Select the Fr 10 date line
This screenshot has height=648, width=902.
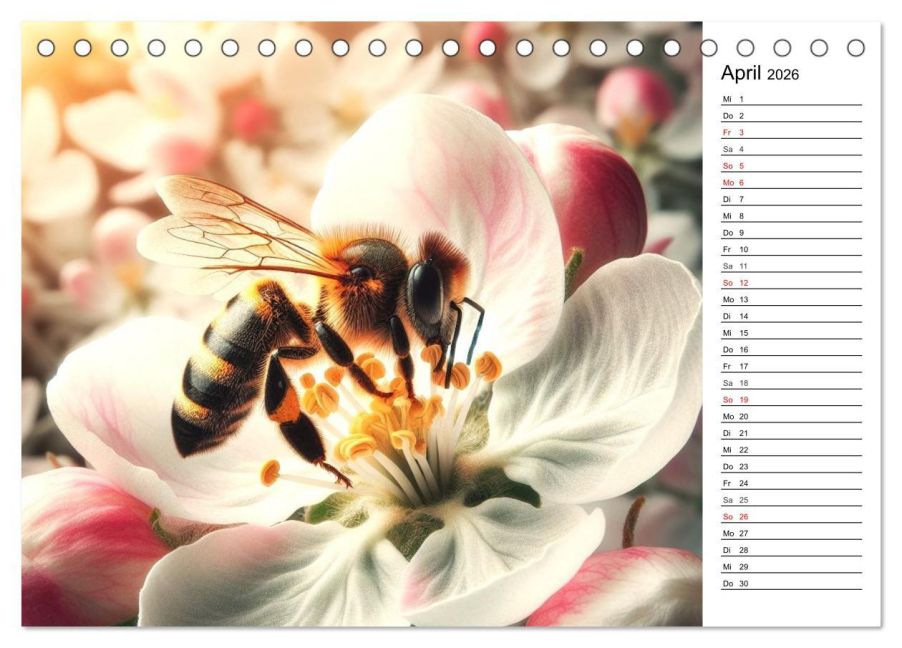tap(791, 249)
